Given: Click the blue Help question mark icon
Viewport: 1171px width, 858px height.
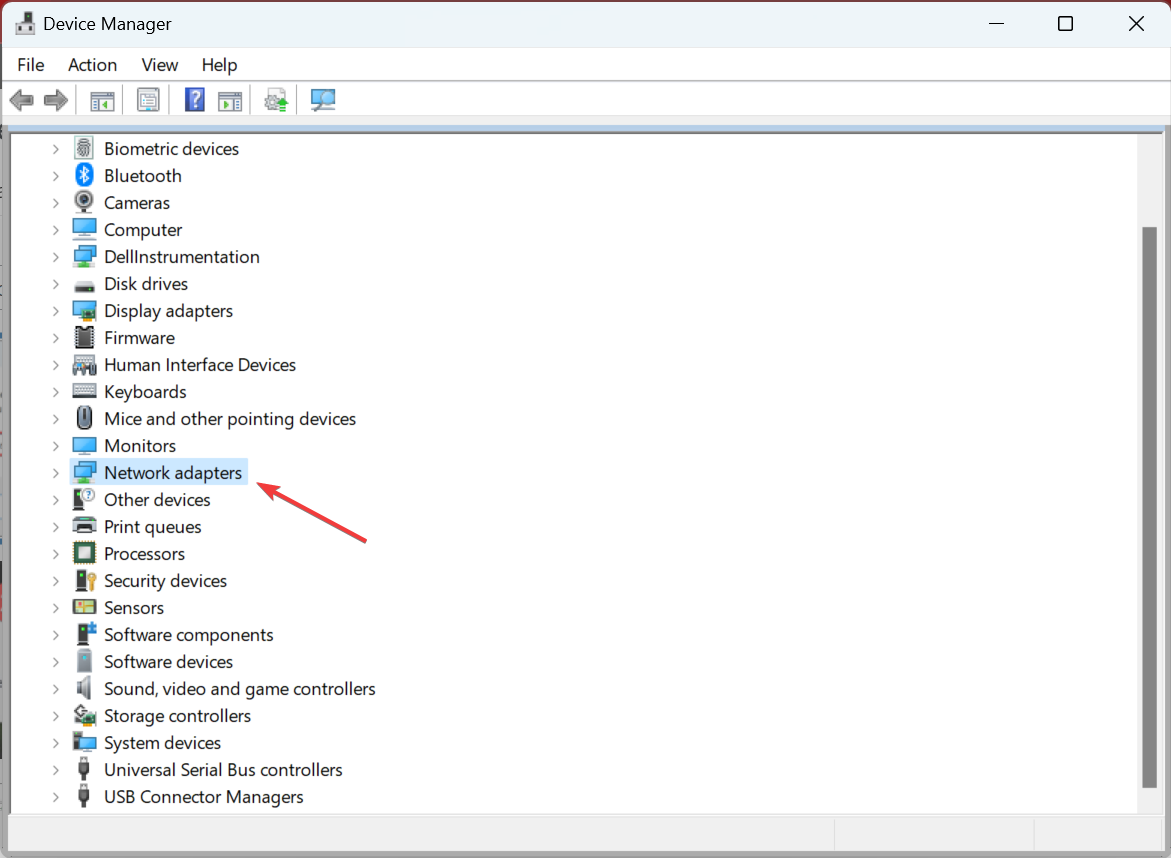Looking at the screenshot, I should (195, 100).
